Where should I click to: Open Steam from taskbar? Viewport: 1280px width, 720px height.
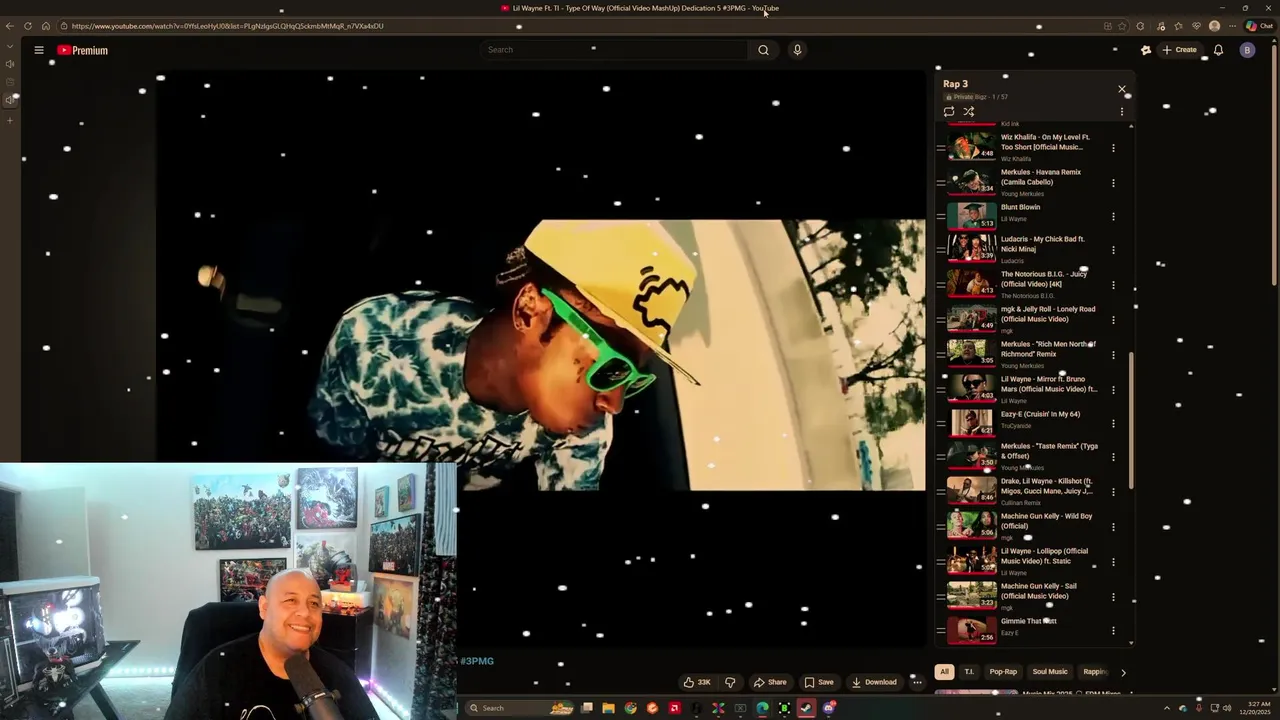click(x=806, y=708)
